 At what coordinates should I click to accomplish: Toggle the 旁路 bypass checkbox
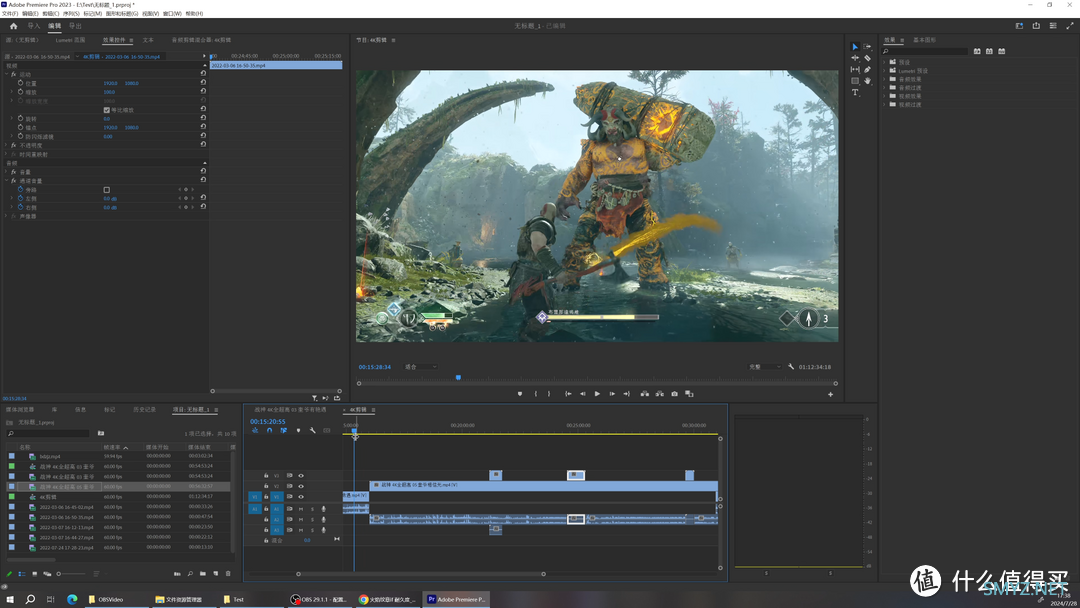(x=107, y=190)
